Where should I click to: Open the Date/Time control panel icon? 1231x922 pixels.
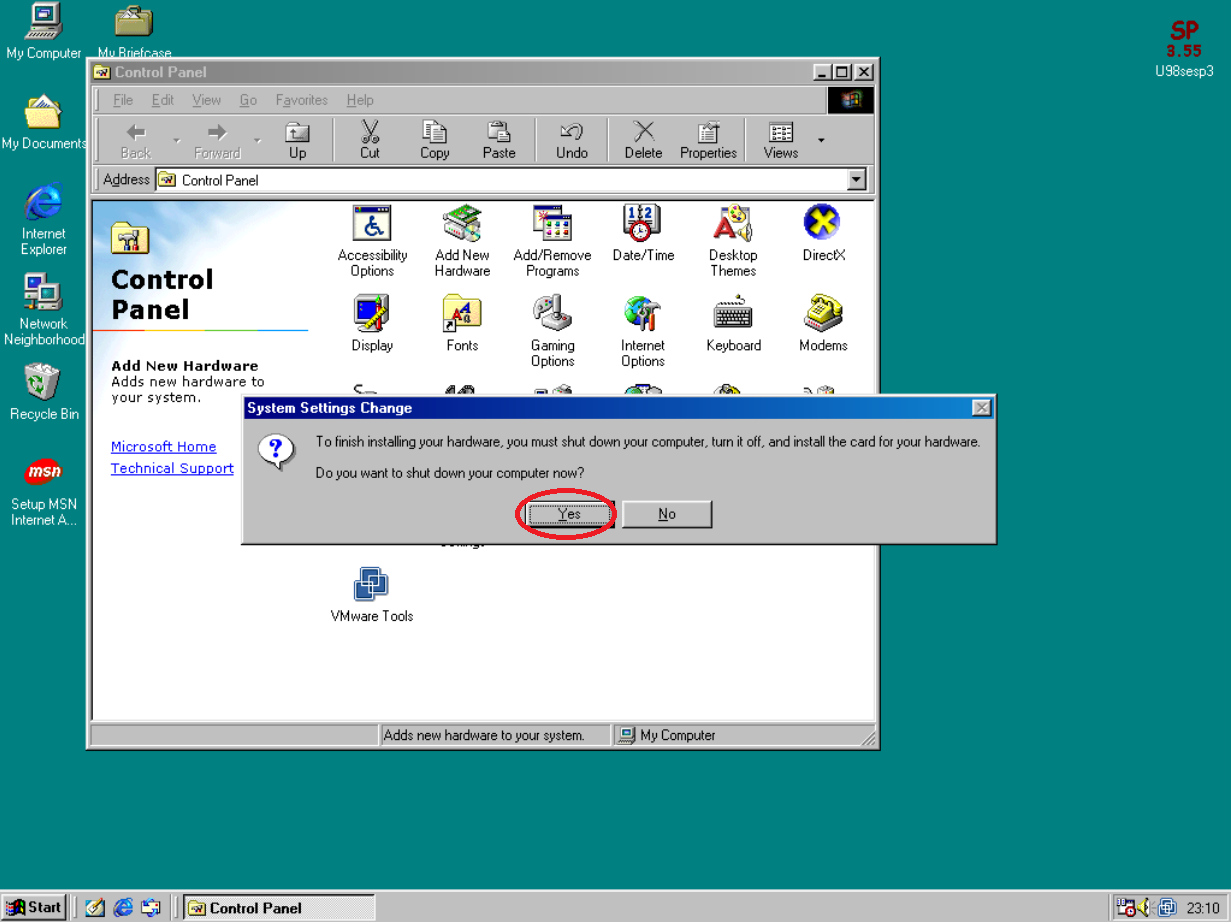[642, 225]
